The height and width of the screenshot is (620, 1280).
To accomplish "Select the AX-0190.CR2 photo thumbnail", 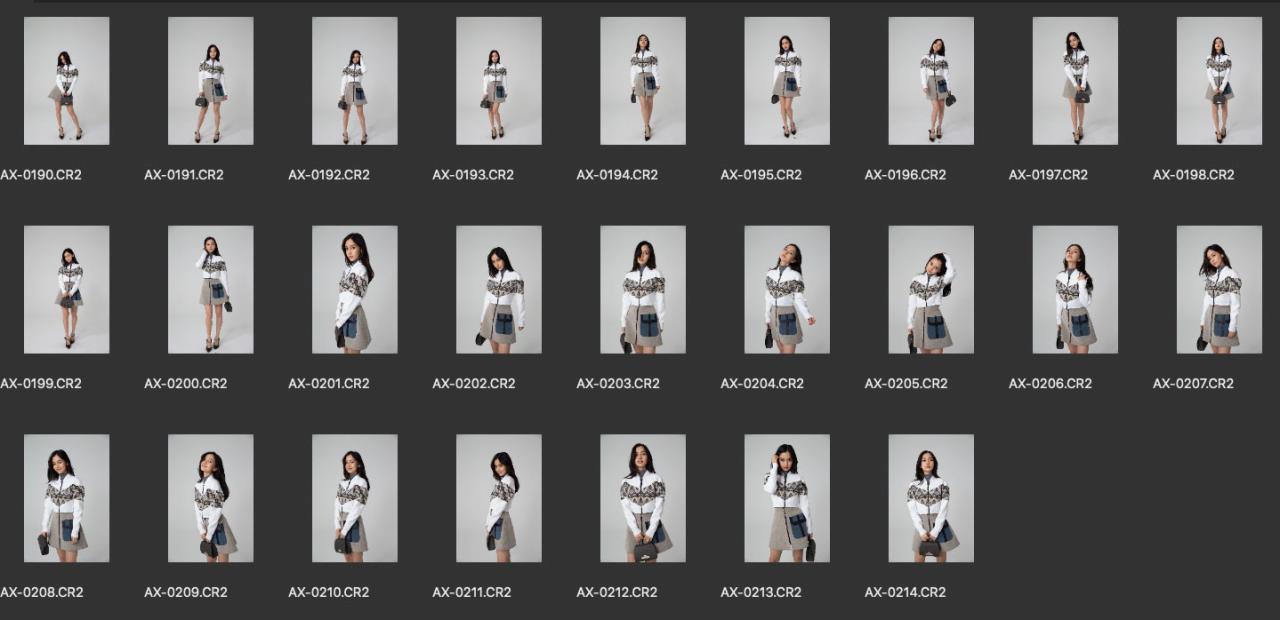I will pos(66,81).
